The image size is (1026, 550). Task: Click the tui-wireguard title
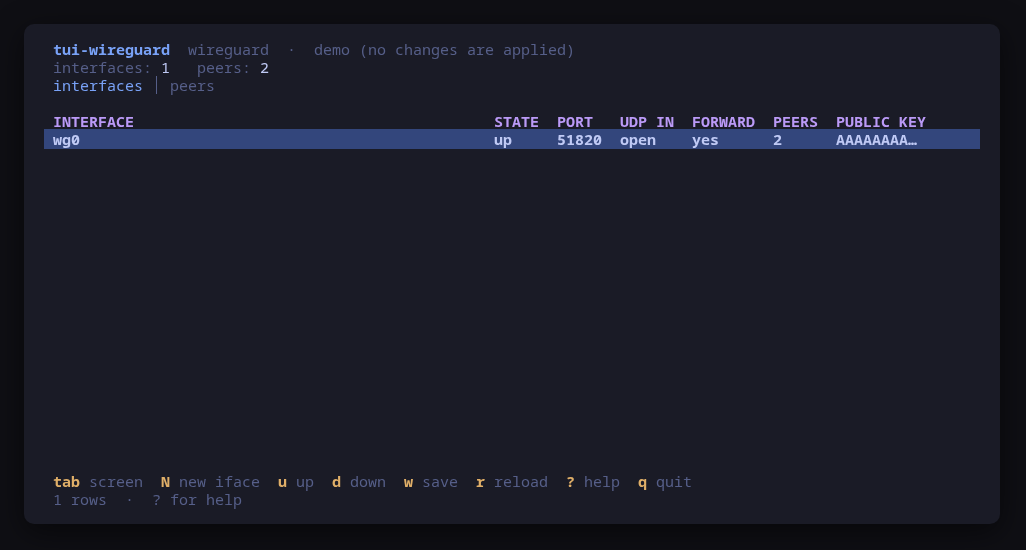pos(111,50)
